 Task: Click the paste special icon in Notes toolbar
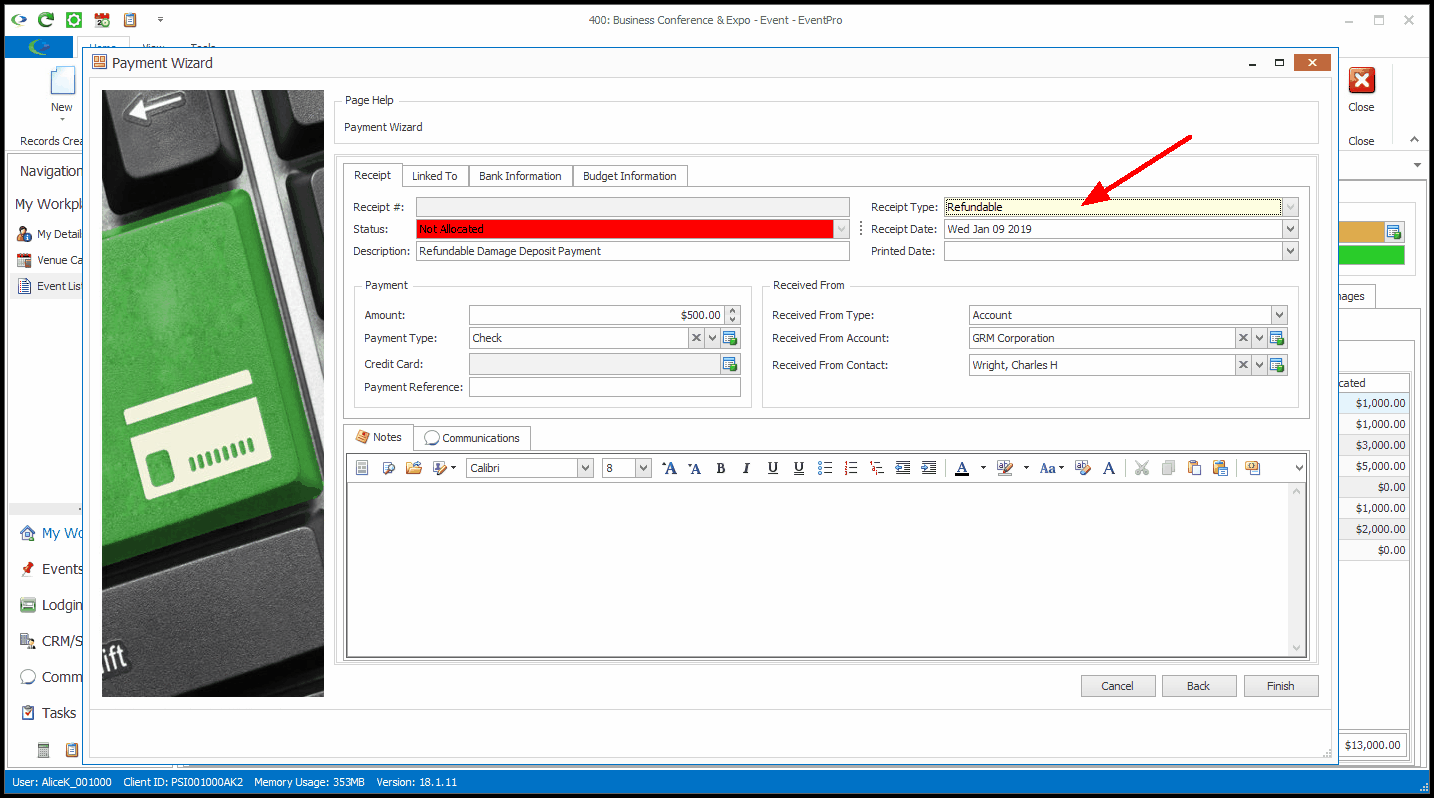pyautogui.click(x=1220, y=468)
